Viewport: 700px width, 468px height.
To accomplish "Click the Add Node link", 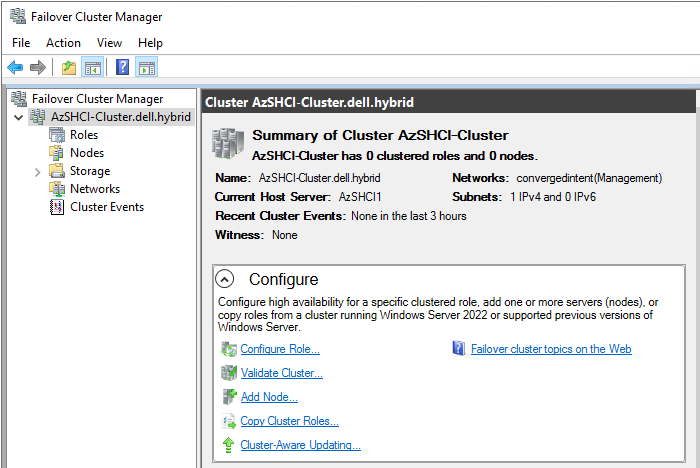I will click(268, 397).
